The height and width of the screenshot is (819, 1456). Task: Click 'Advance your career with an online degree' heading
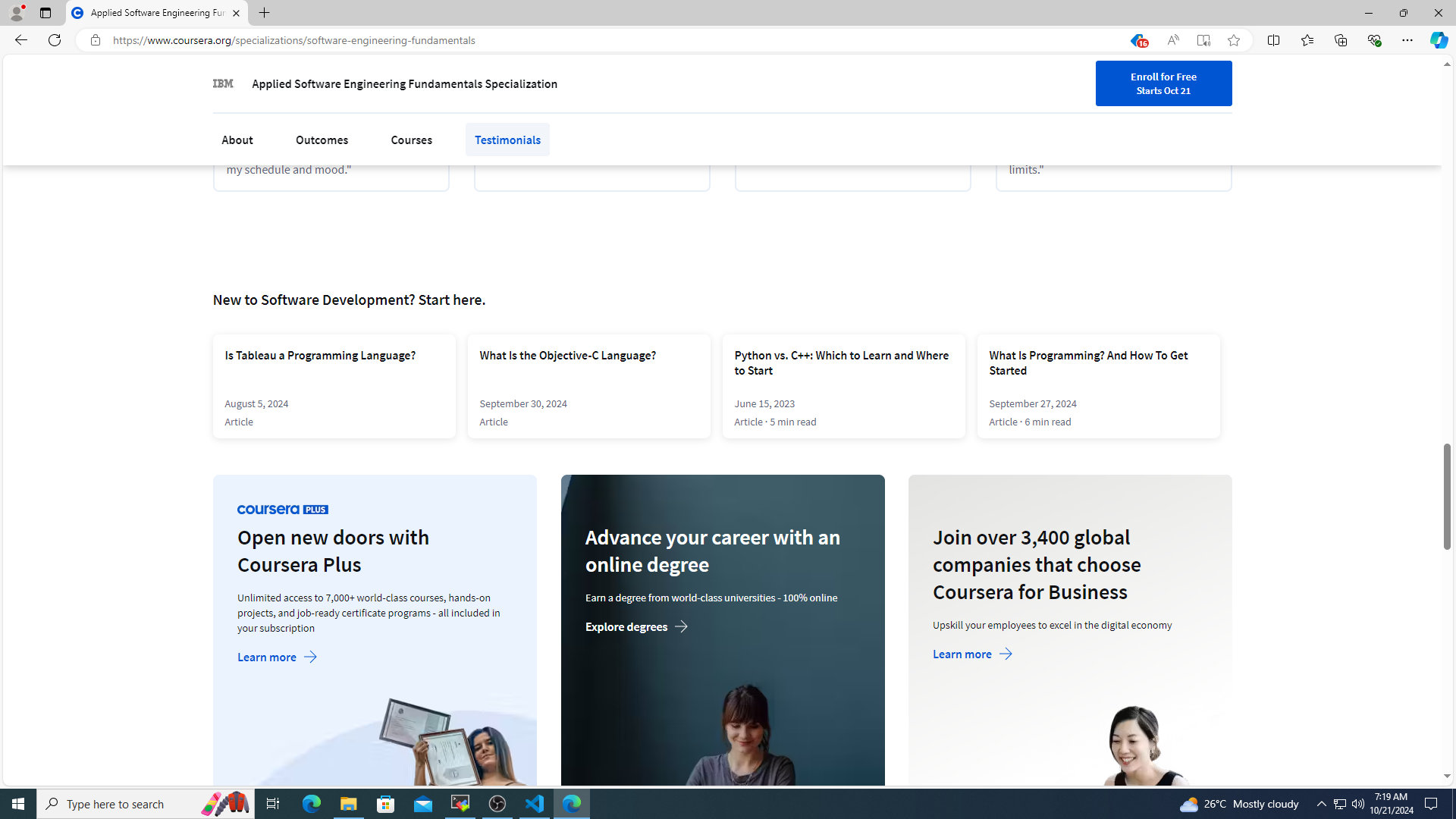(x=712, y=551)
